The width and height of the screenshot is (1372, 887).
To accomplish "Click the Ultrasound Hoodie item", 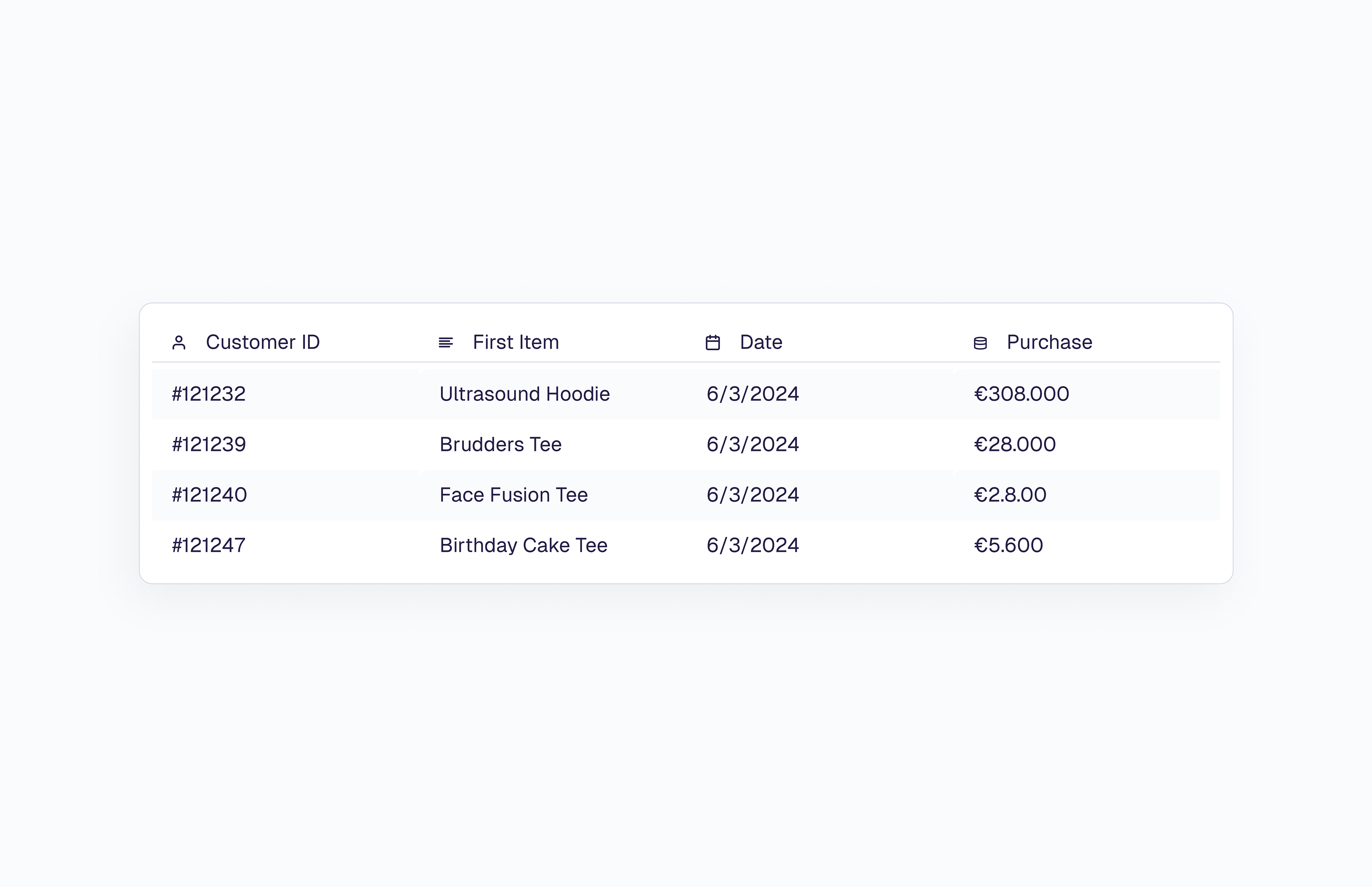I will click(525, 394).
